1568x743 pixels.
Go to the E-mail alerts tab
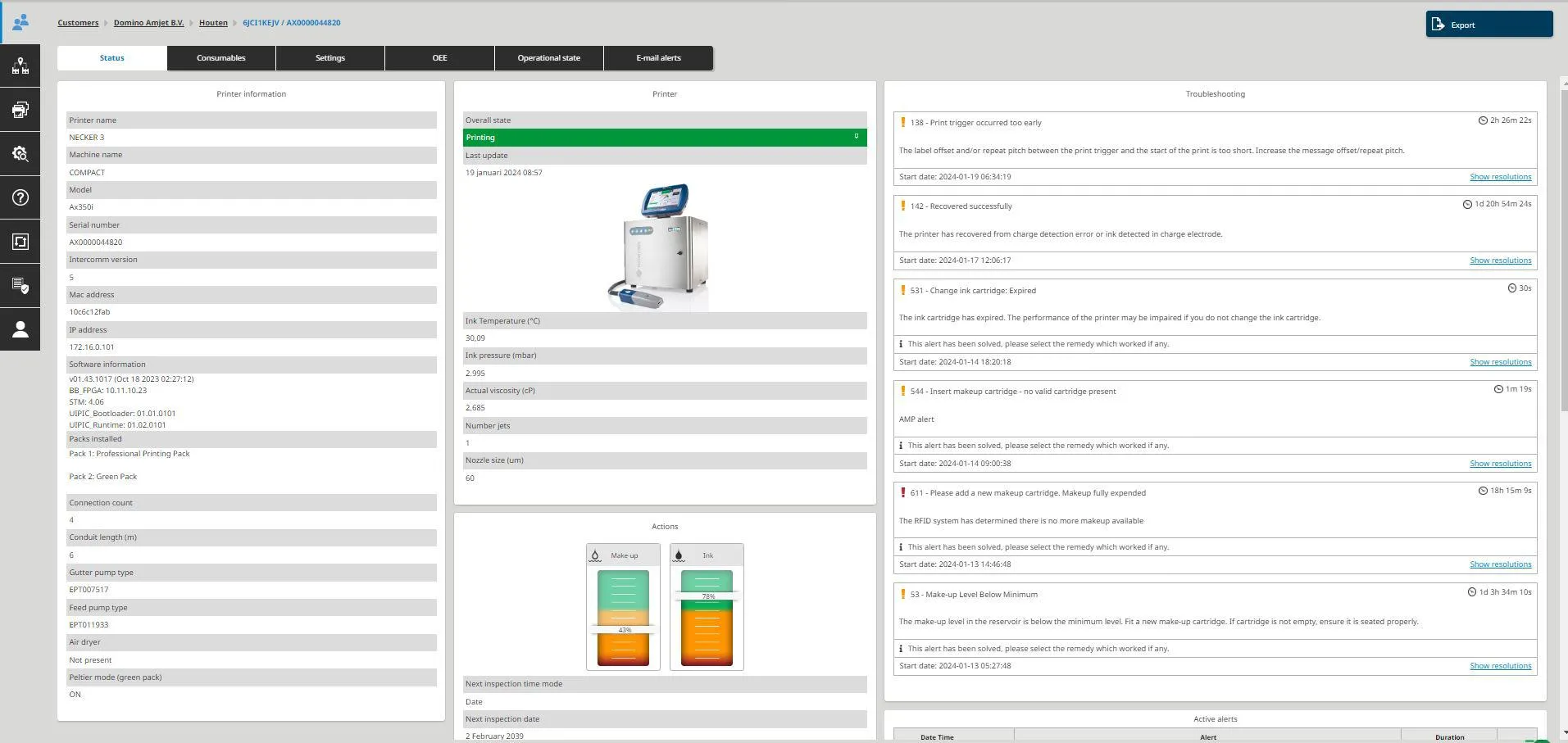[x=658, y=58]
